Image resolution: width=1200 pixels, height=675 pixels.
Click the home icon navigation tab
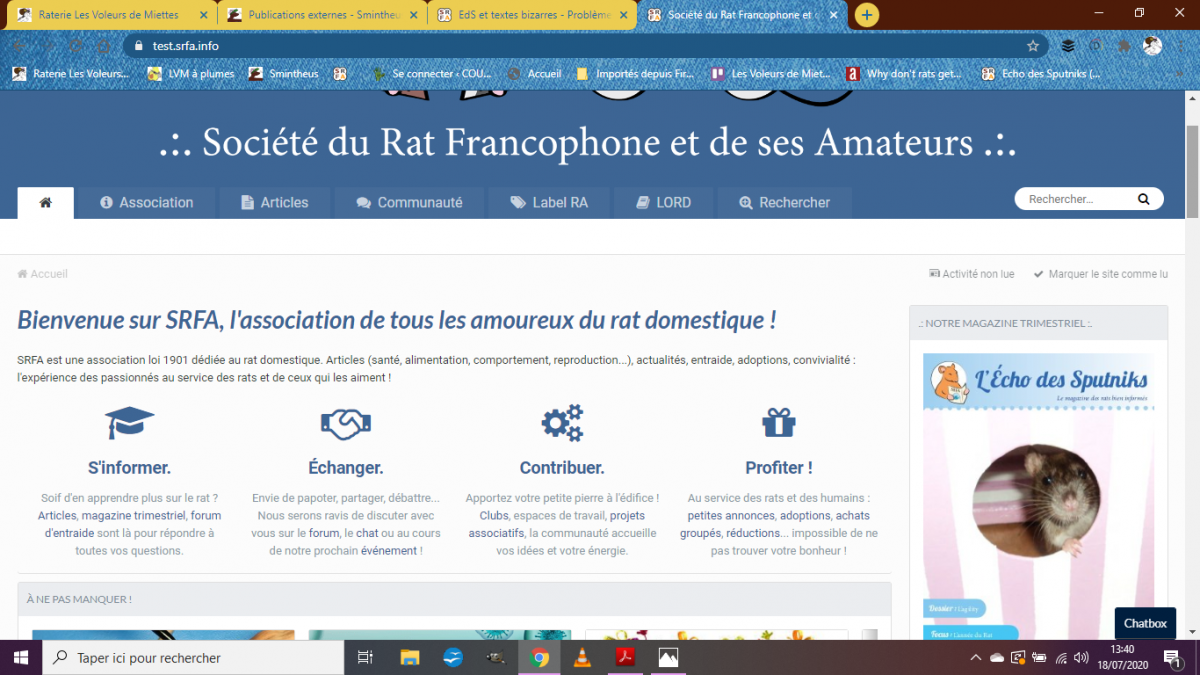click(45, 203)
